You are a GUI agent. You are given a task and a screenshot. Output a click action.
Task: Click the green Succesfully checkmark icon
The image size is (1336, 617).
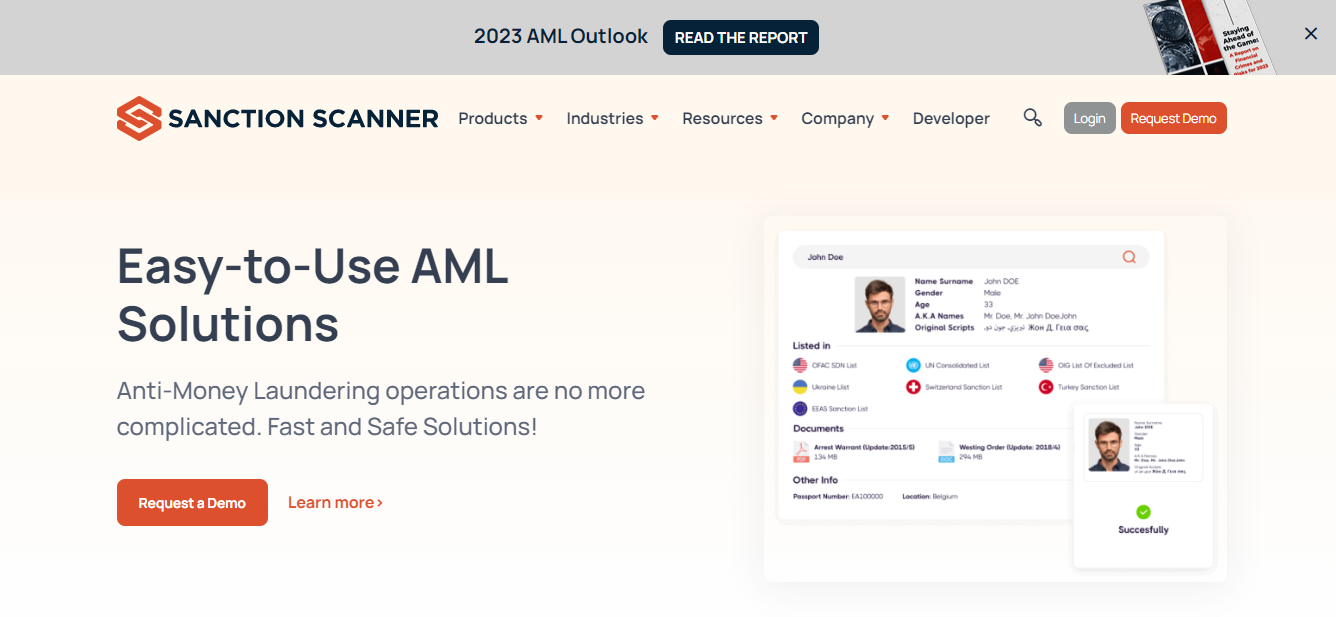[x=1143, y=512]
